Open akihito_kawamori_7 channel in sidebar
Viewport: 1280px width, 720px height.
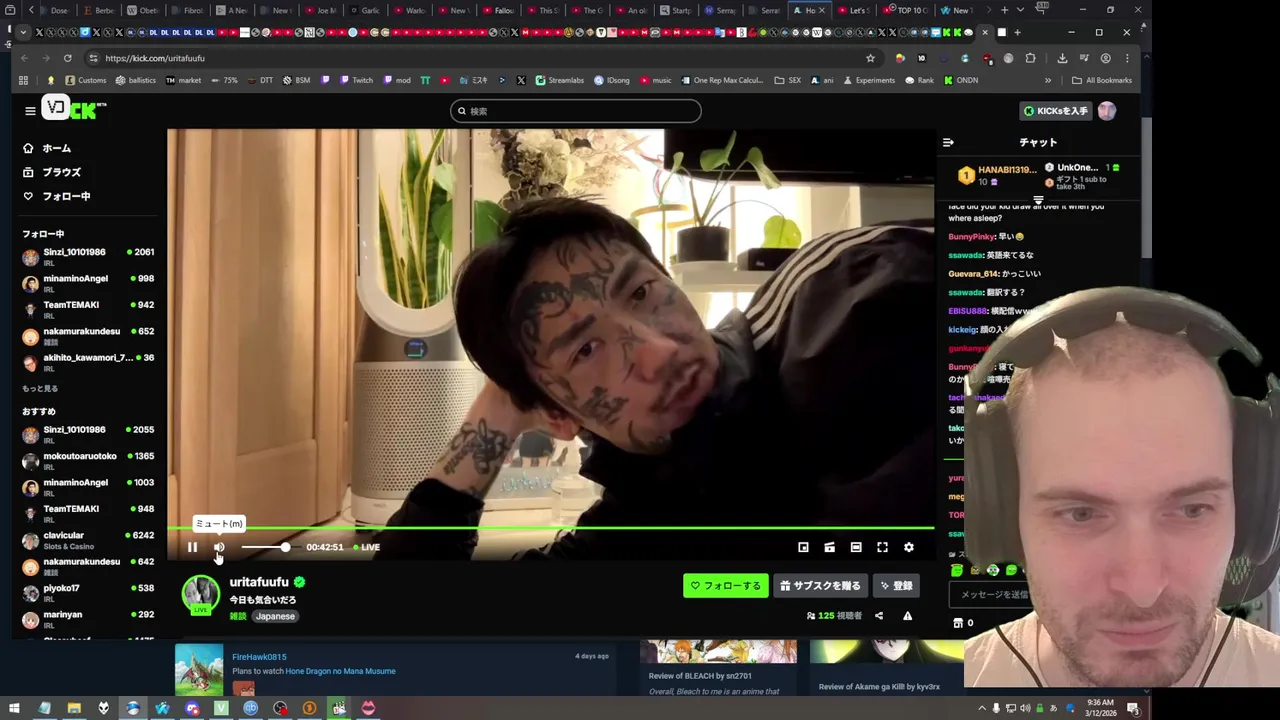click(88, 362)
